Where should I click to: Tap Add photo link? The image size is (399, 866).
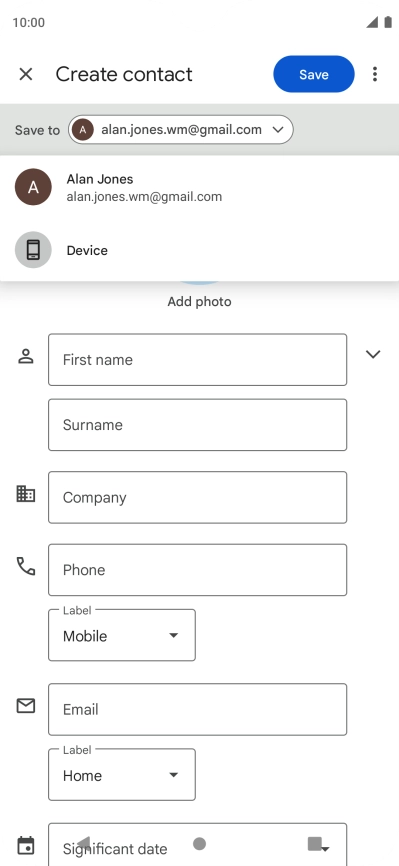pyautogui.click(x=200, y=302)
